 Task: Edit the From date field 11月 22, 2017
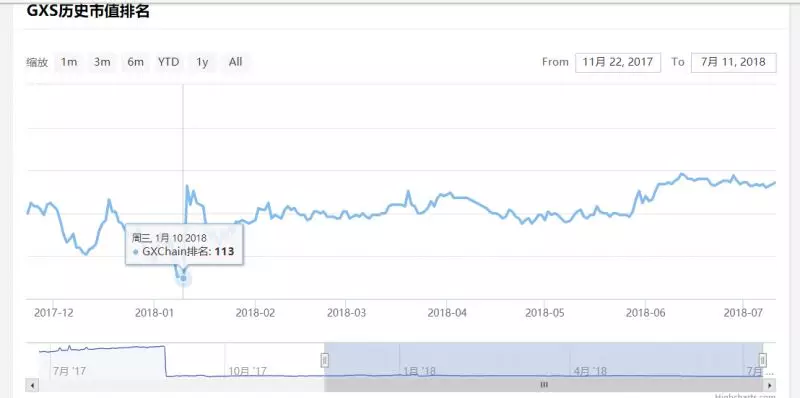pos(618,62)
